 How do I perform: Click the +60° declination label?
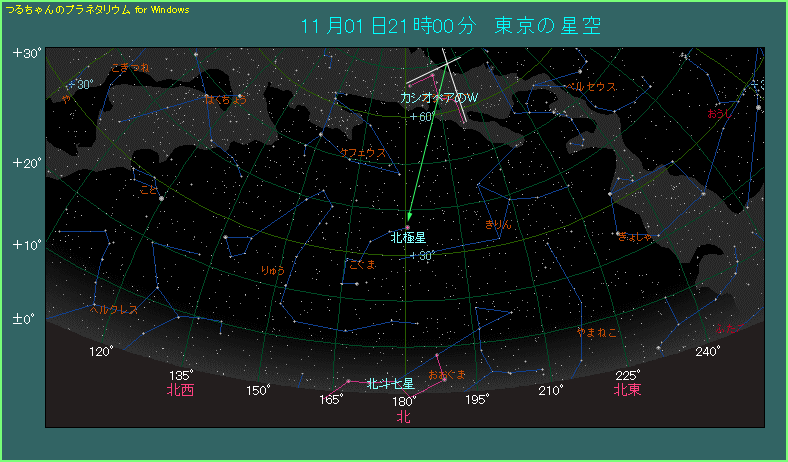[422, 117]
